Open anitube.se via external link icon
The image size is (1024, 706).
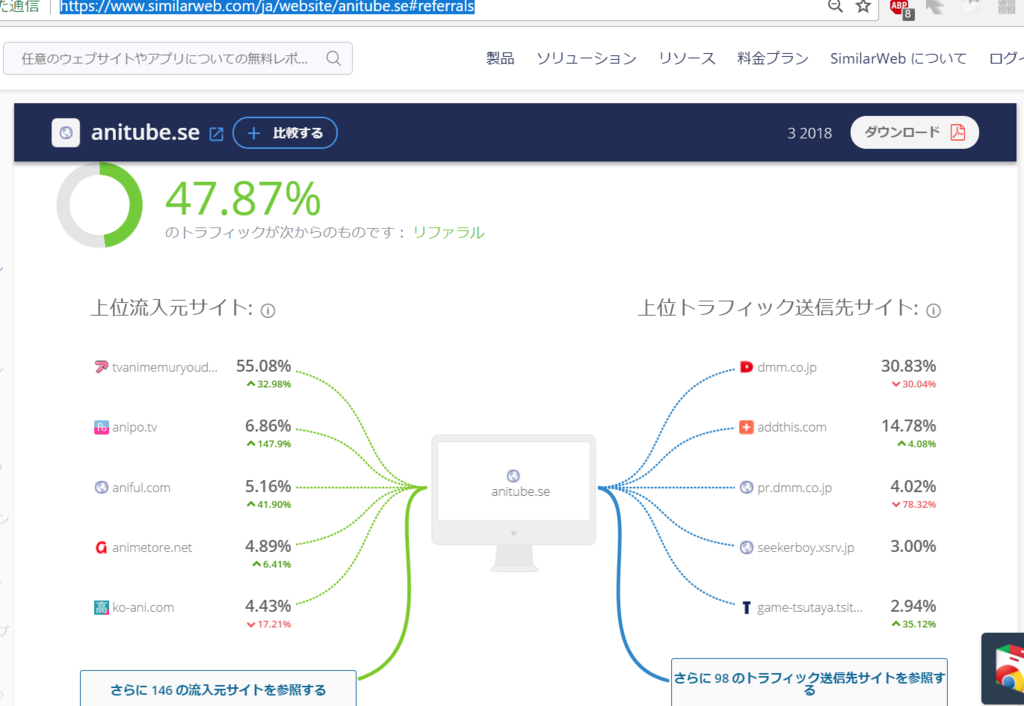point(216,134)
